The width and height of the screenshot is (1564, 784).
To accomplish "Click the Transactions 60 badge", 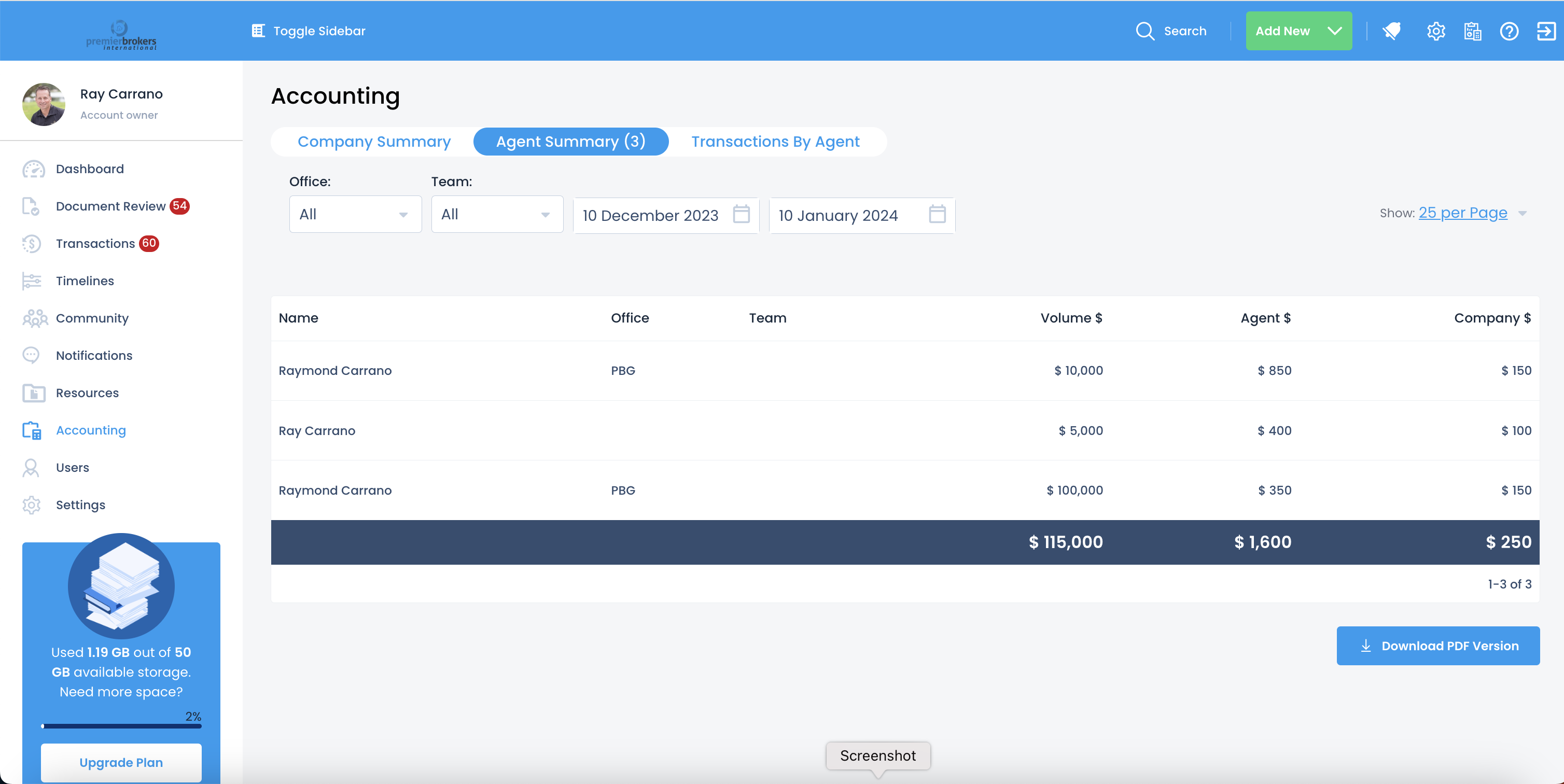I will pyautogui.click(x=149, y=244).
